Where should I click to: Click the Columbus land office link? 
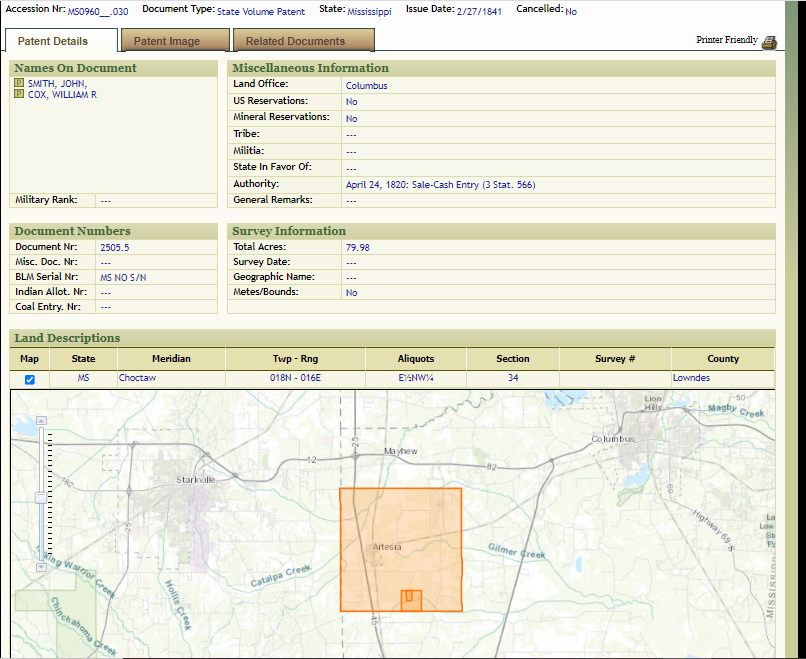(366, 86)
